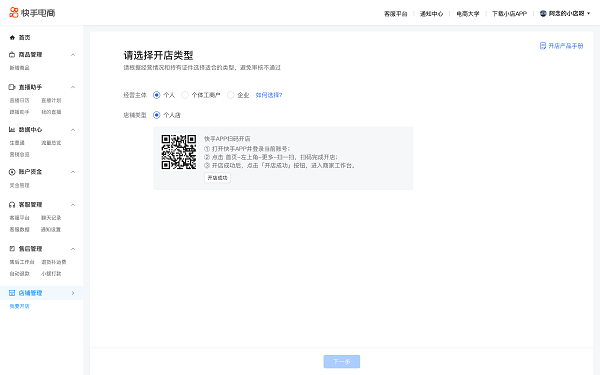Select the 个体工商户 radio option

click(185, 95)
